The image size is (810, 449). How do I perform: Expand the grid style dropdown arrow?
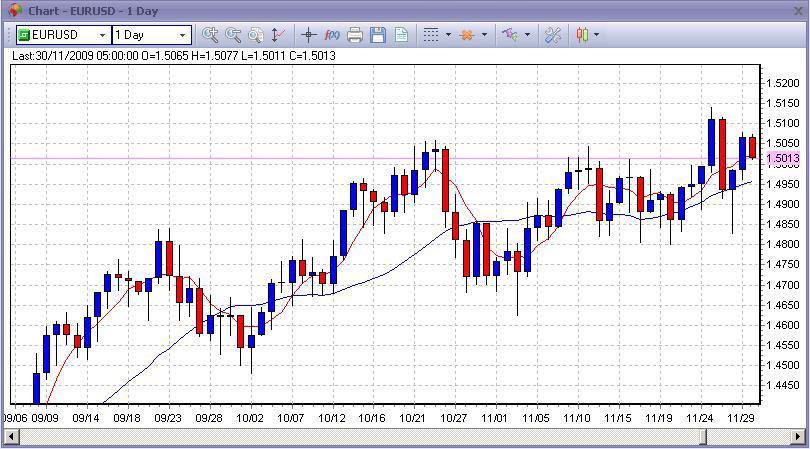[448, 35]
